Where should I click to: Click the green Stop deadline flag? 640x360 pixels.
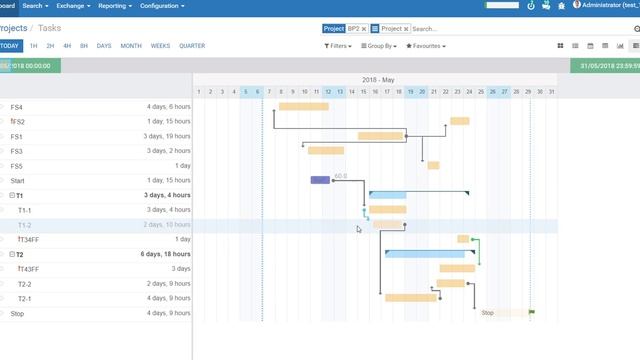click(x=532, y=312)
